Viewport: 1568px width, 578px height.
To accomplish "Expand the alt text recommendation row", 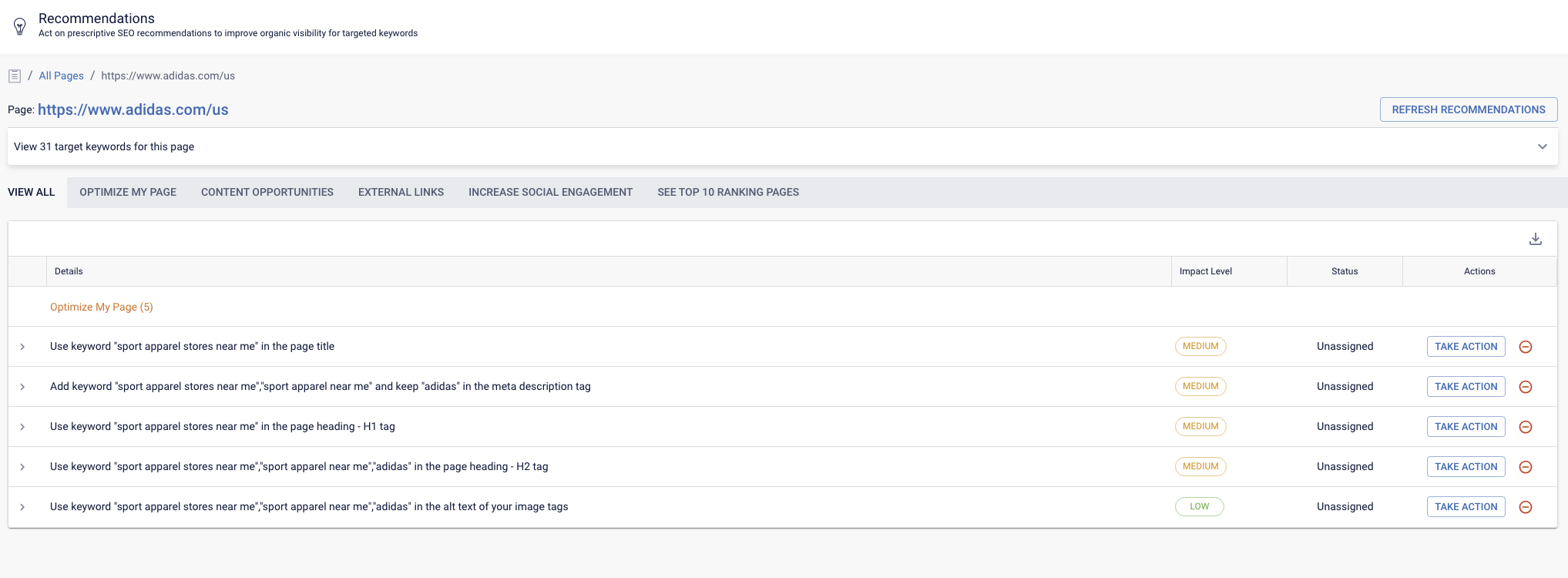I will click(22, 507).
